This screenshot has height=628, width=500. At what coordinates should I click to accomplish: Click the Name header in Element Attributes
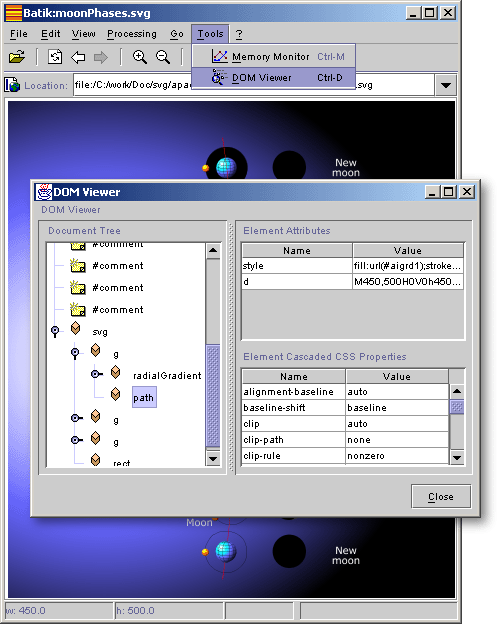[x=297, y=251]
